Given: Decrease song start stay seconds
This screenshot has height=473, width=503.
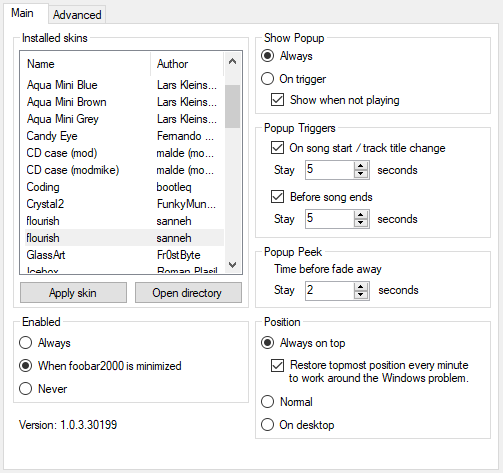Looking at the screenshot, I should (361, 174).
